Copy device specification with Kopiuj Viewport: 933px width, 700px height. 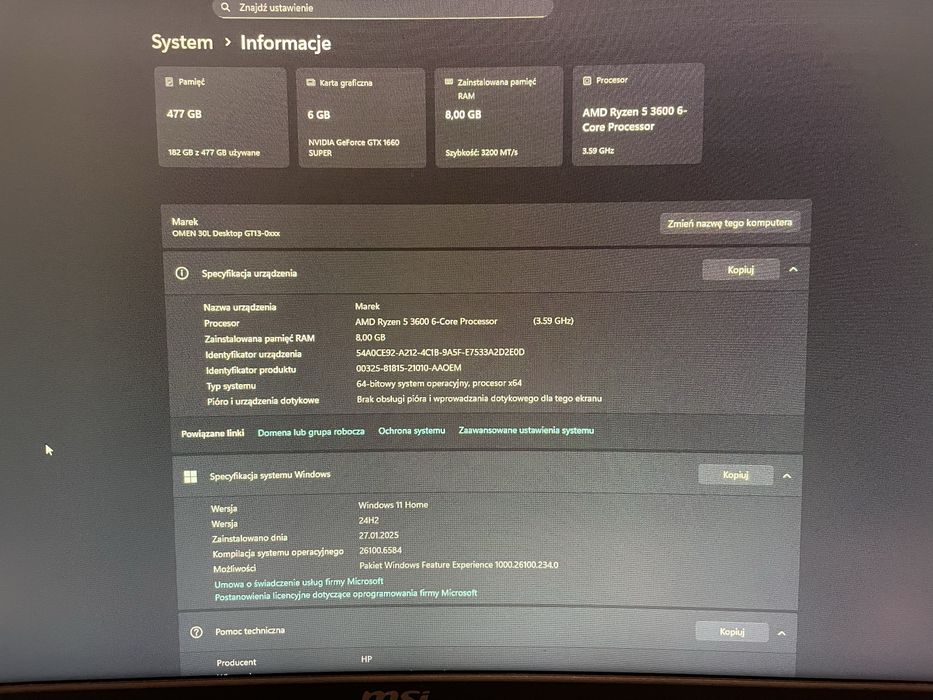pyautogui.click(x=741, y=270)
